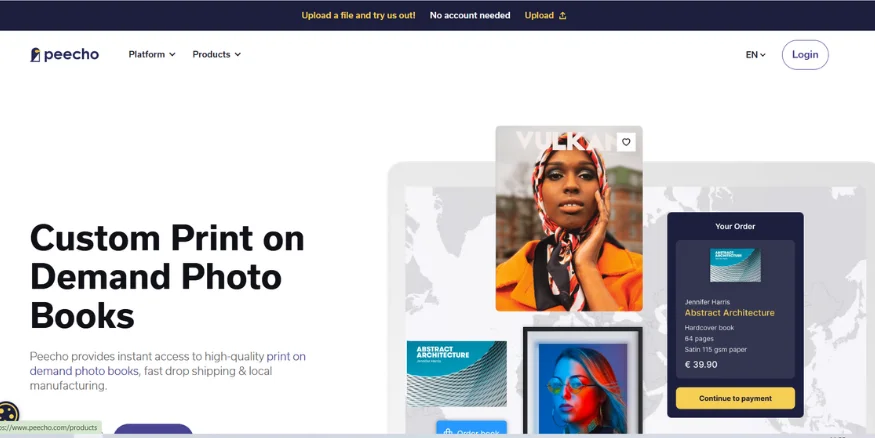The height and width of the screenshot is (438, 875).
Task: Open the EN language selector
Action: tap(756, 55)
